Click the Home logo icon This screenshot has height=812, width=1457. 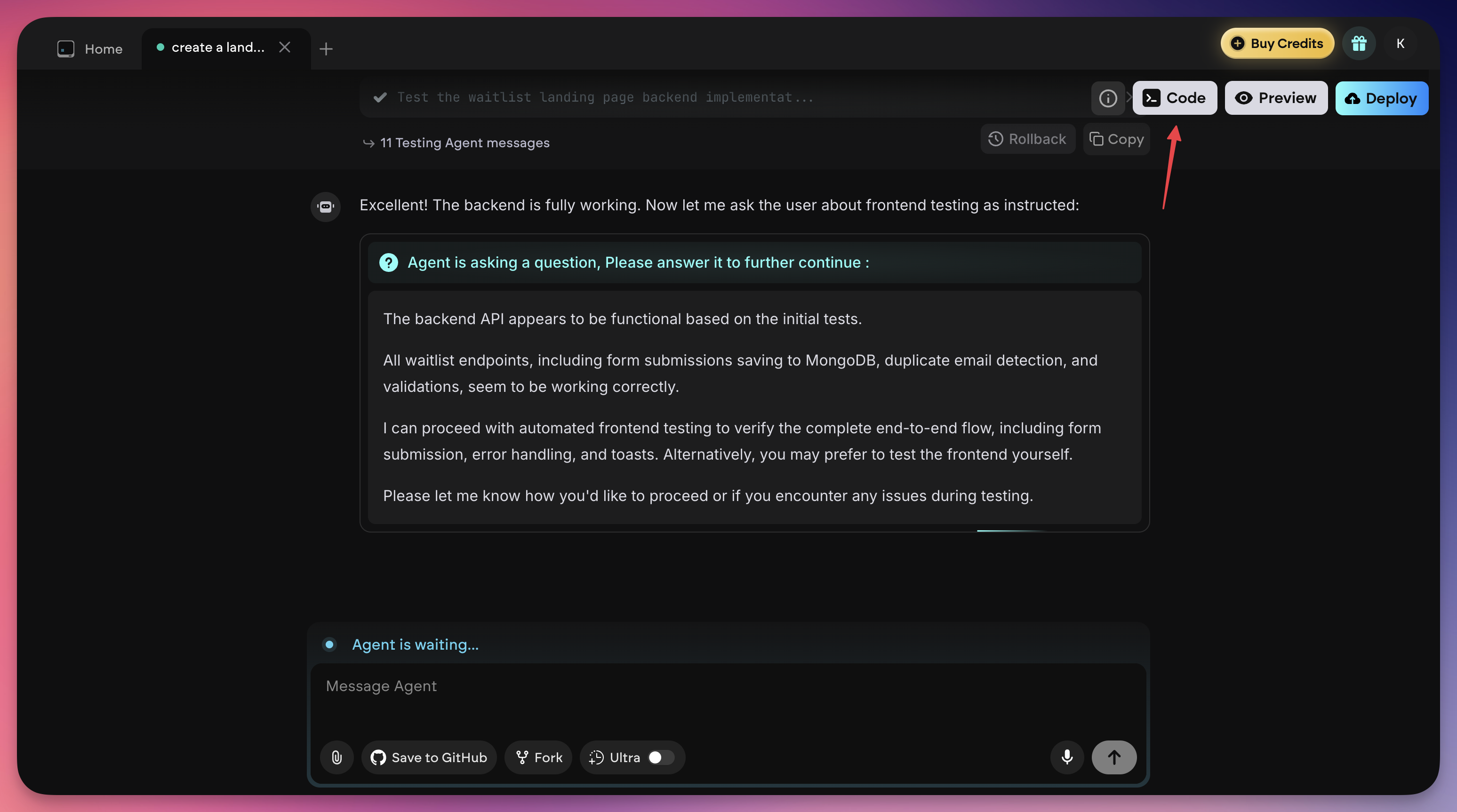65,48
